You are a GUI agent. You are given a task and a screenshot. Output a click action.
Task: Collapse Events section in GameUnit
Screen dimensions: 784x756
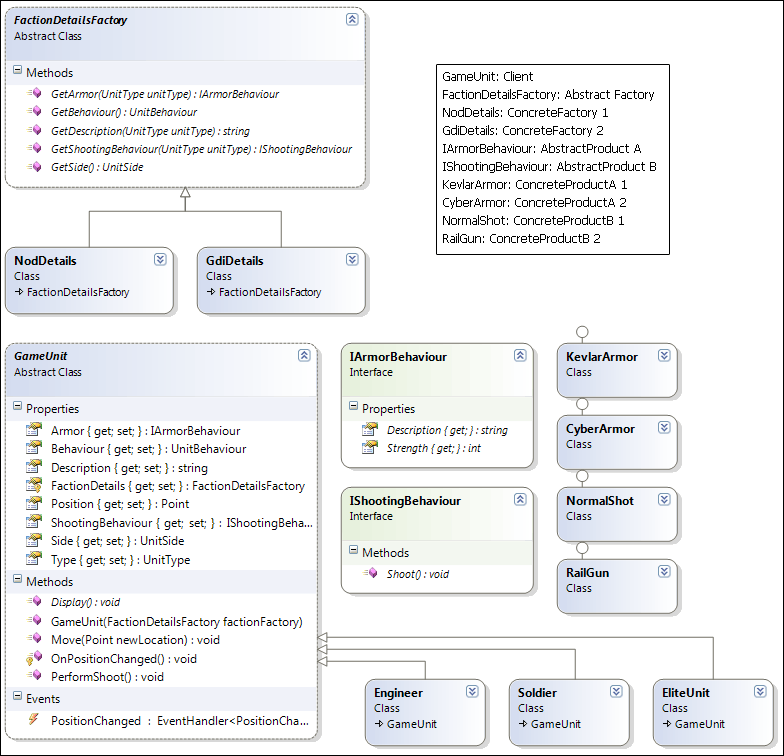18,696
